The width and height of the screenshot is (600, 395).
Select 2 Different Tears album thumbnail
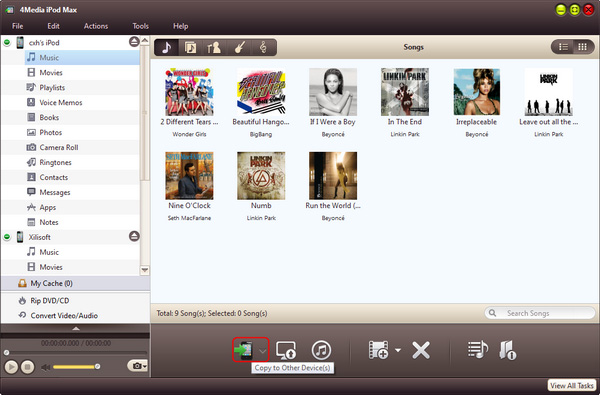tap(189, 92)
